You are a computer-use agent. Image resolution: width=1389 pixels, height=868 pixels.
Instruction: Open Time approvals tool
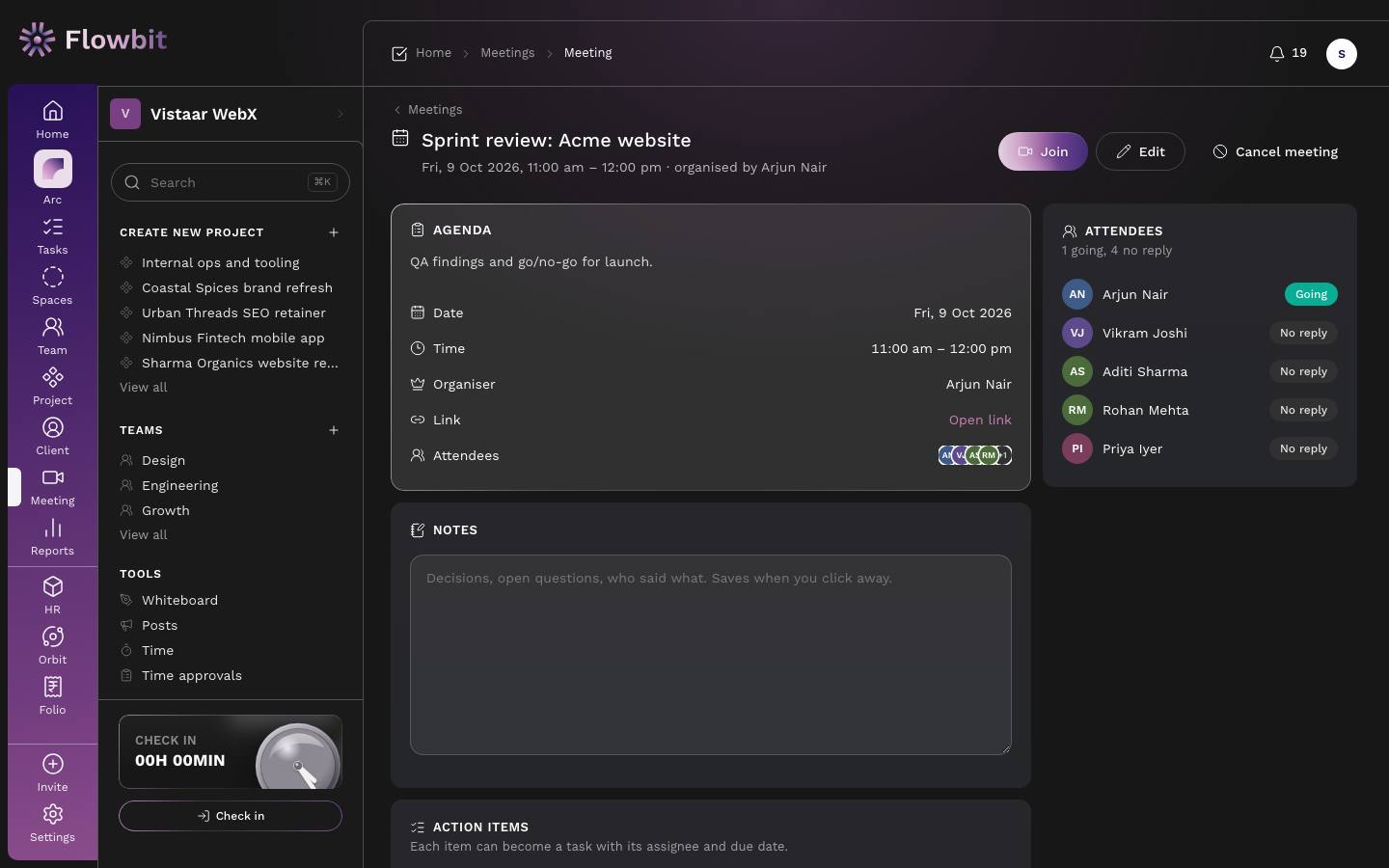click(192, 675)
